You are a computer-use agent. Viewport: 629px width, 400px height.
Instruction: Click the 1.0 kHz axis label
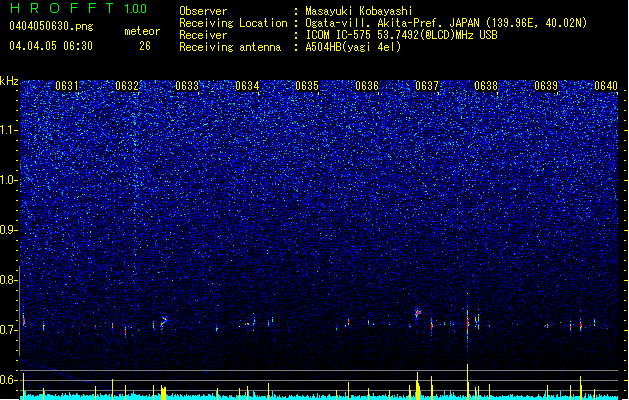(9, 180)
